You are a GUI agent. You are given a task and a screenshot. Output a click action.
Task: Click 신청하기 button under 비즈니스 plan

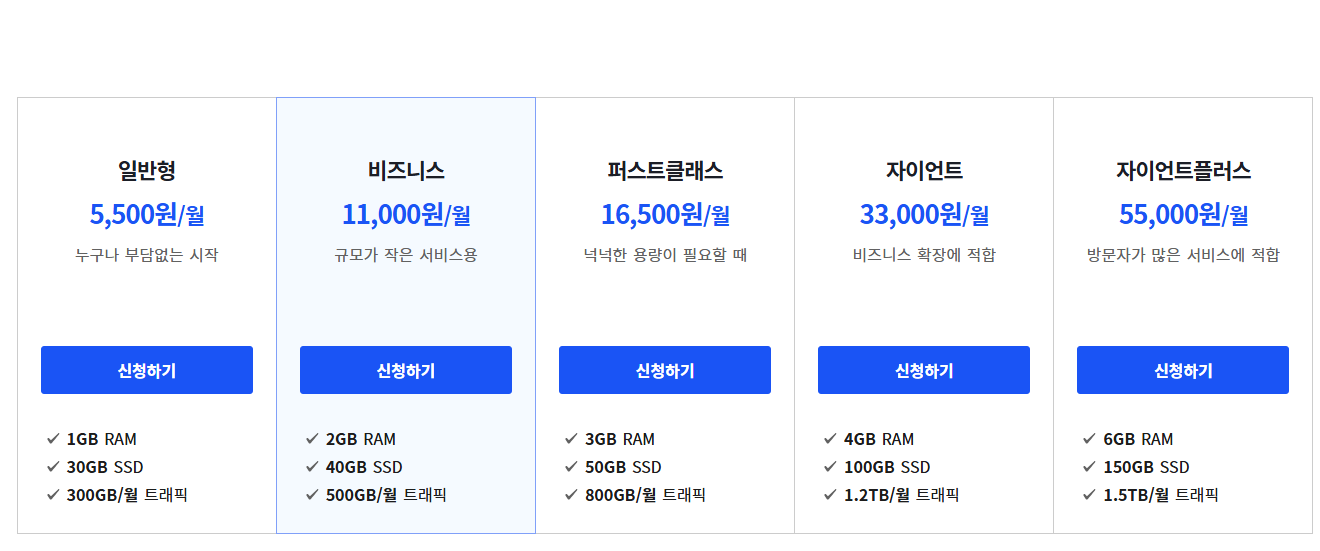click(405, 370)
